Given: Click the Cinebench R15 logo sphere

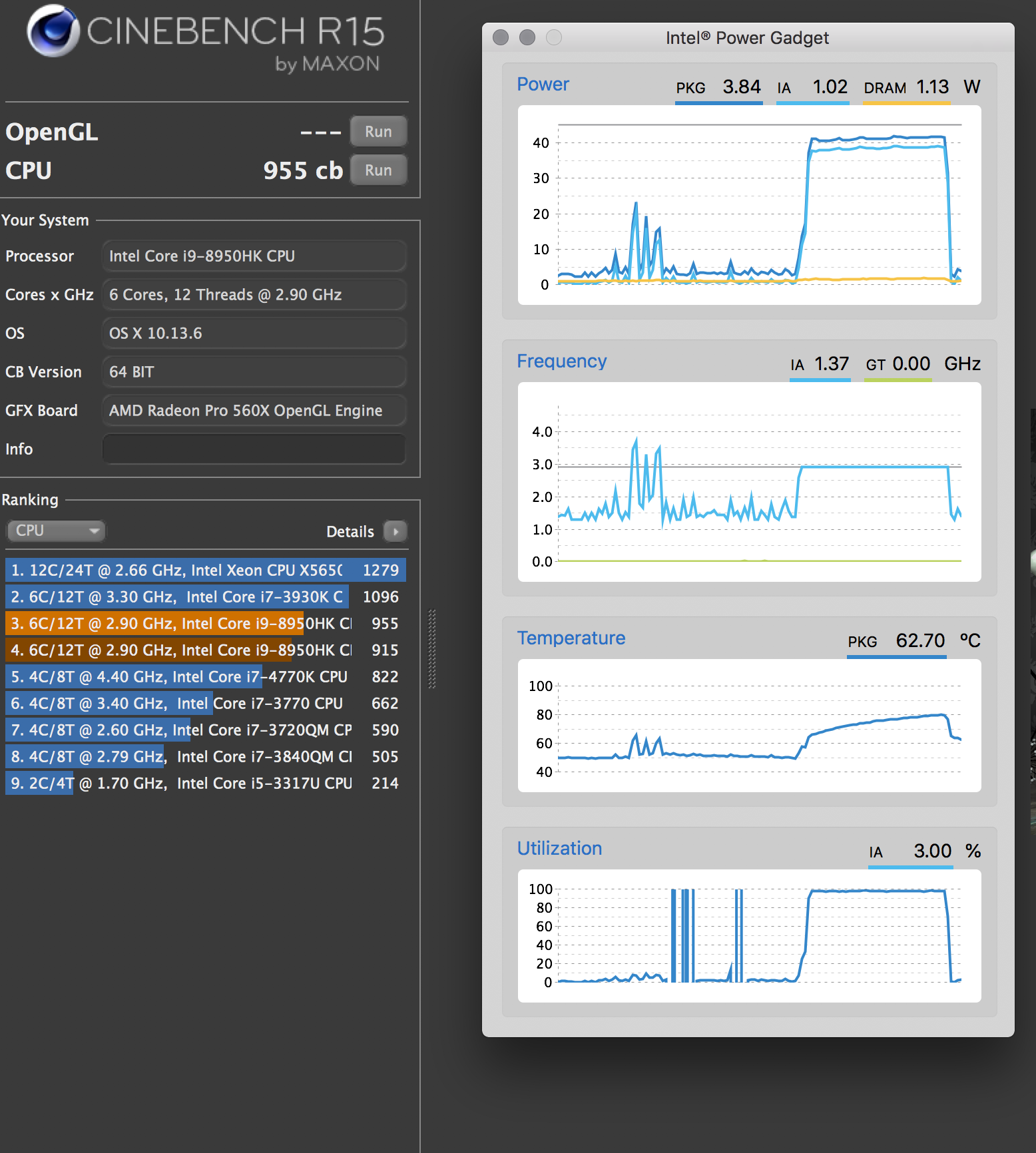Looking at the screenshot, I should pos(53,31).
